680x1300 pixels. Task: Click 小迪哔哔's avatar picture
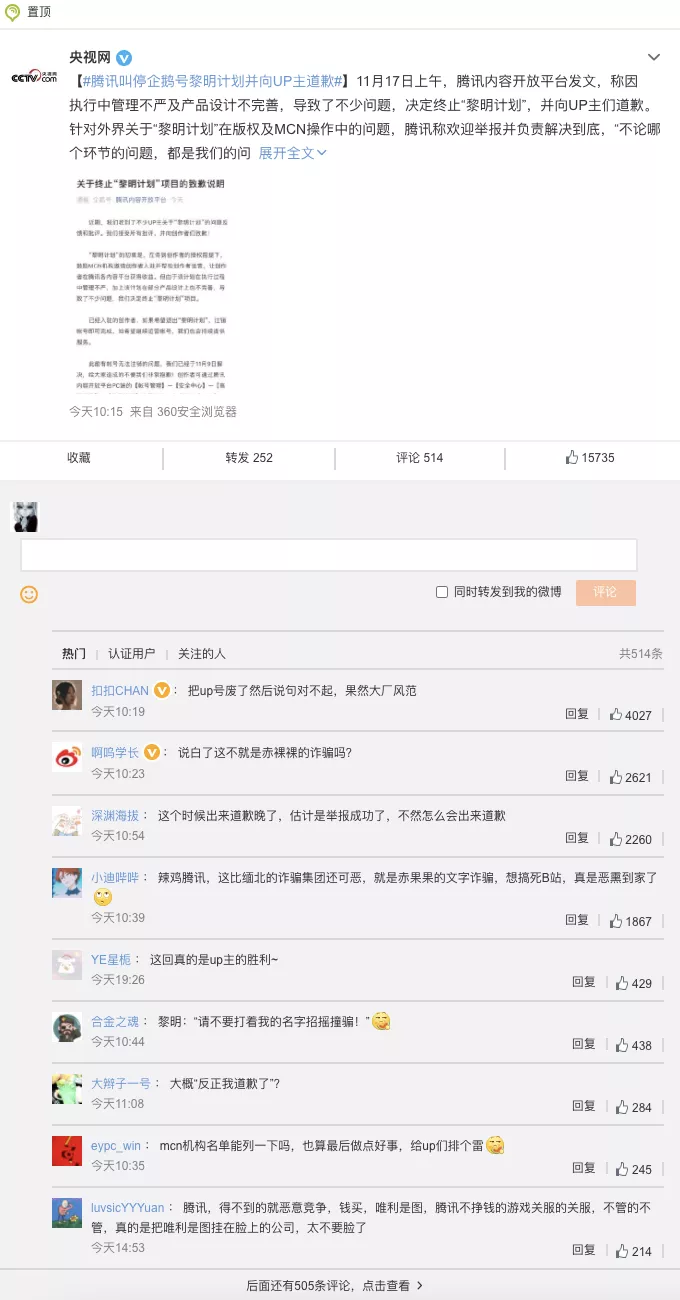point(67,882)
